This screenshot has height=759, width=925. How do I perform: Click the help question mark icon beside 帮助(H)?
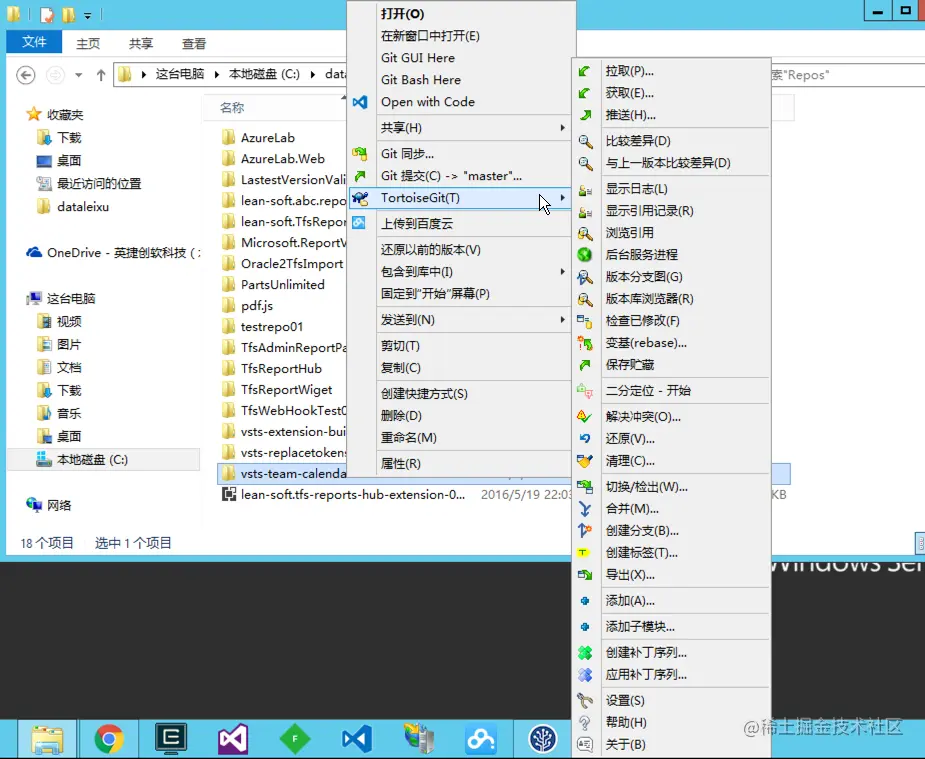[585, 722]
